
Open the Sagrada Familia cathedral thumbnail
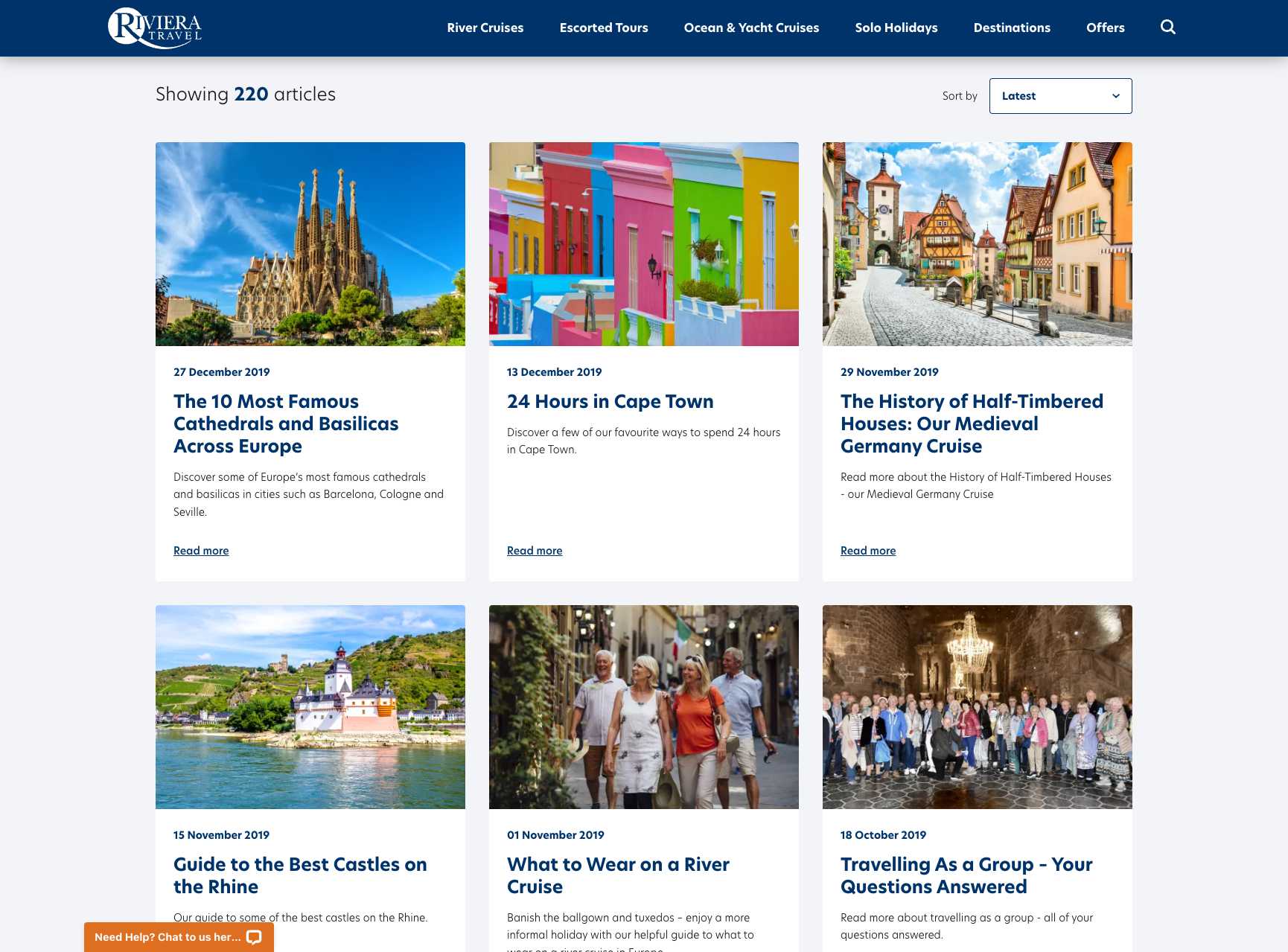pos(310,244)
